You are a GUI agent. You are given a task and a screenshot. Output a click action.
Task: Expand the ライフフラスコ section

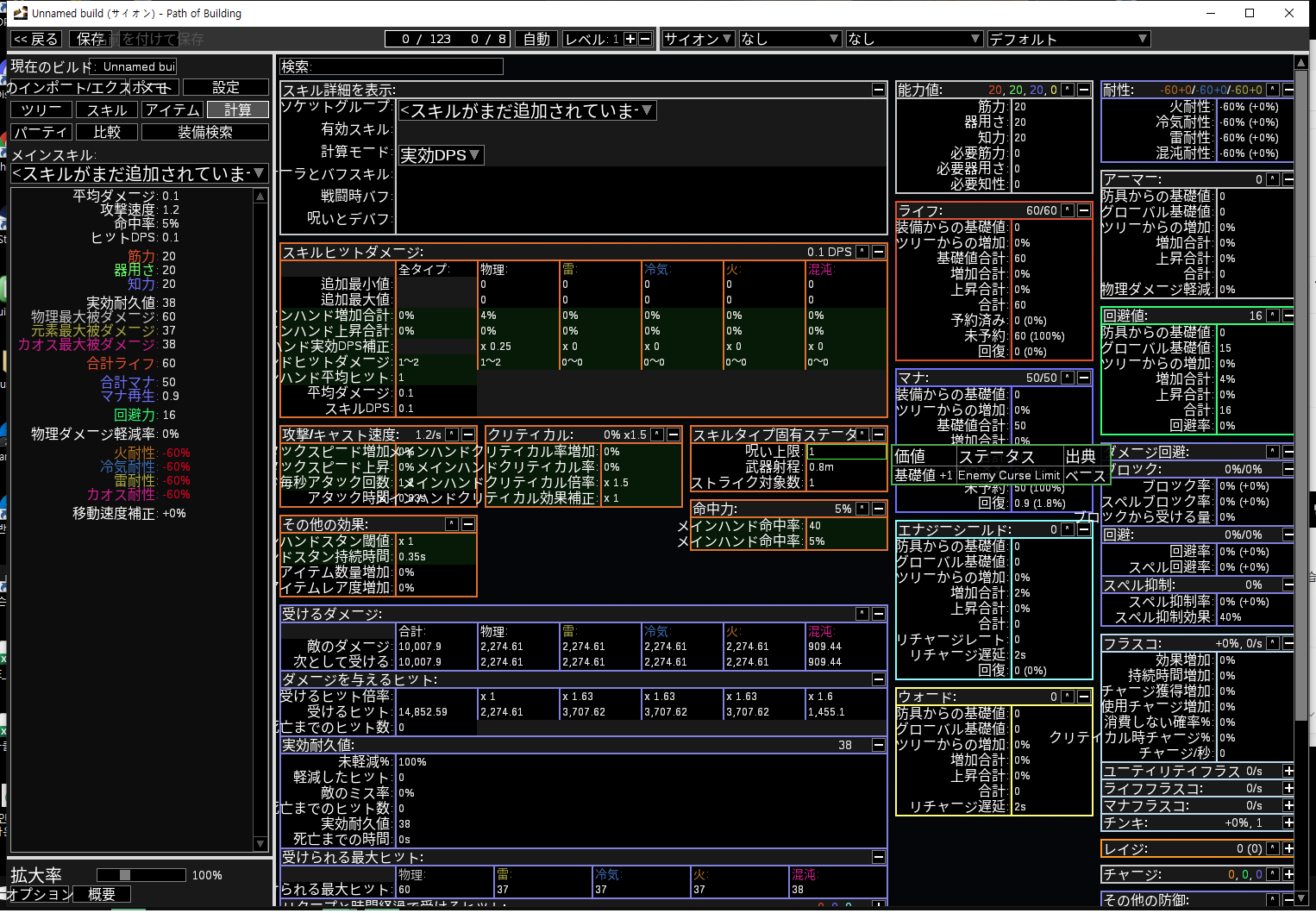pos(1288,788)
